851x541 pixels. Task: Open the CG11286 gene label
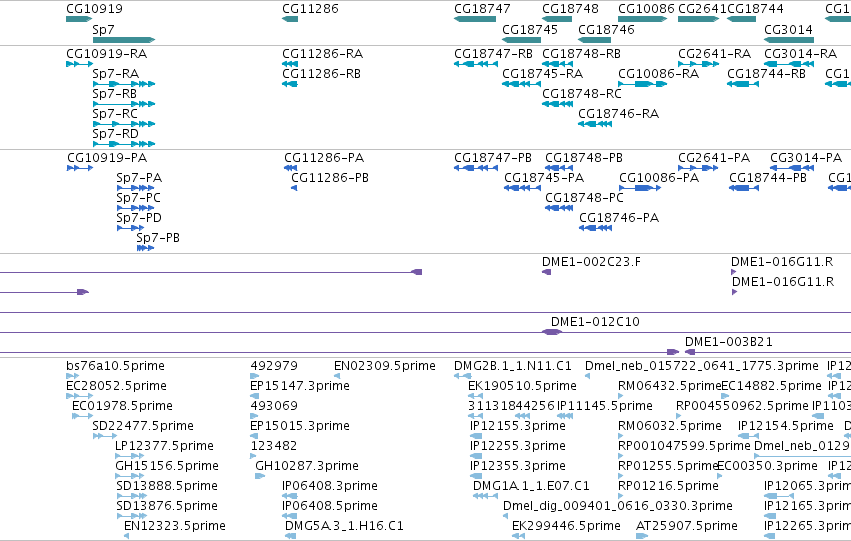[x=310, y=9]
